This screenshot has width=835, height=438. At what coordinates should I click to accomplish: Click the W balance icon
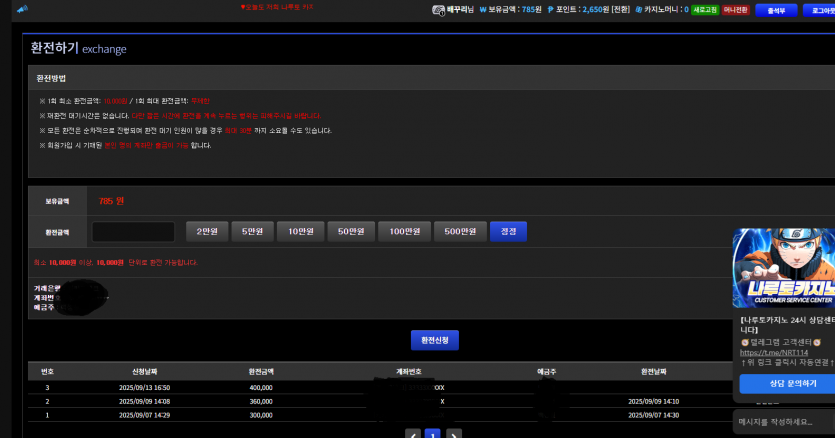[x=483, y=10]
